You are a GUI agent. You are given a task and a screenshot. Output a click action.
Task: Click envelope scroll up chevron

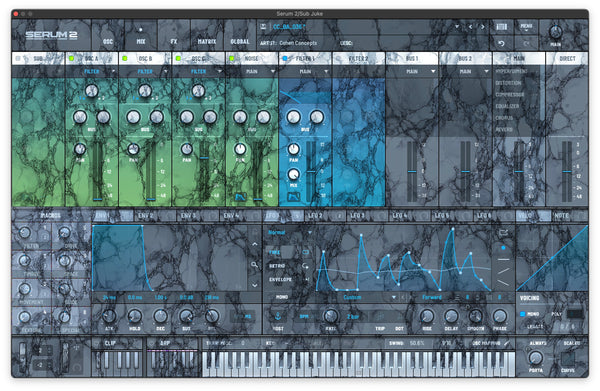(254, 244)
